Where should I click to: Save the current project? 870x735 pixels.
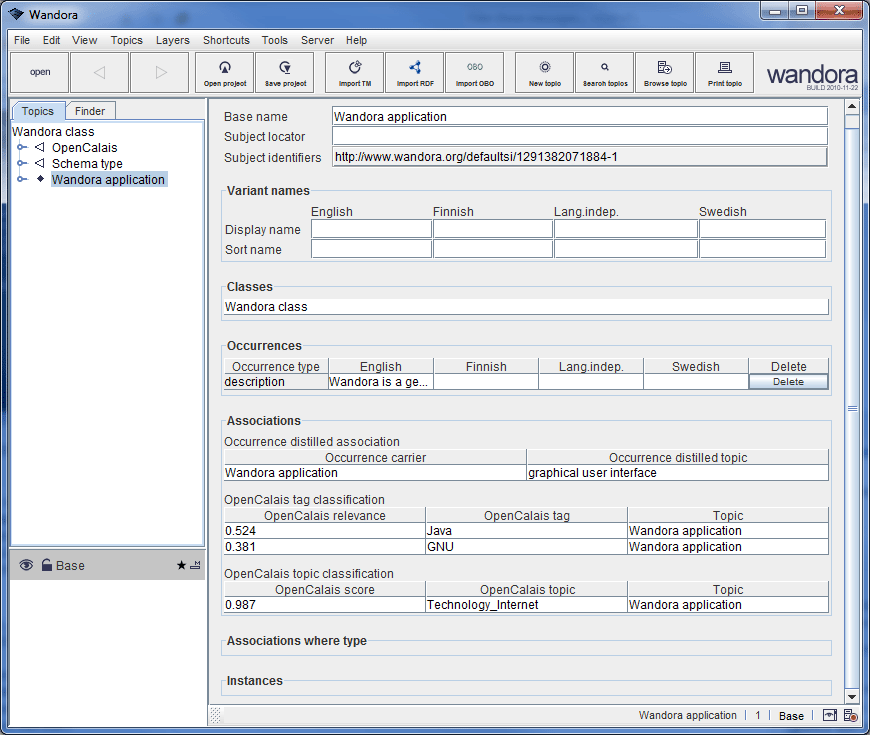[285, 72]
